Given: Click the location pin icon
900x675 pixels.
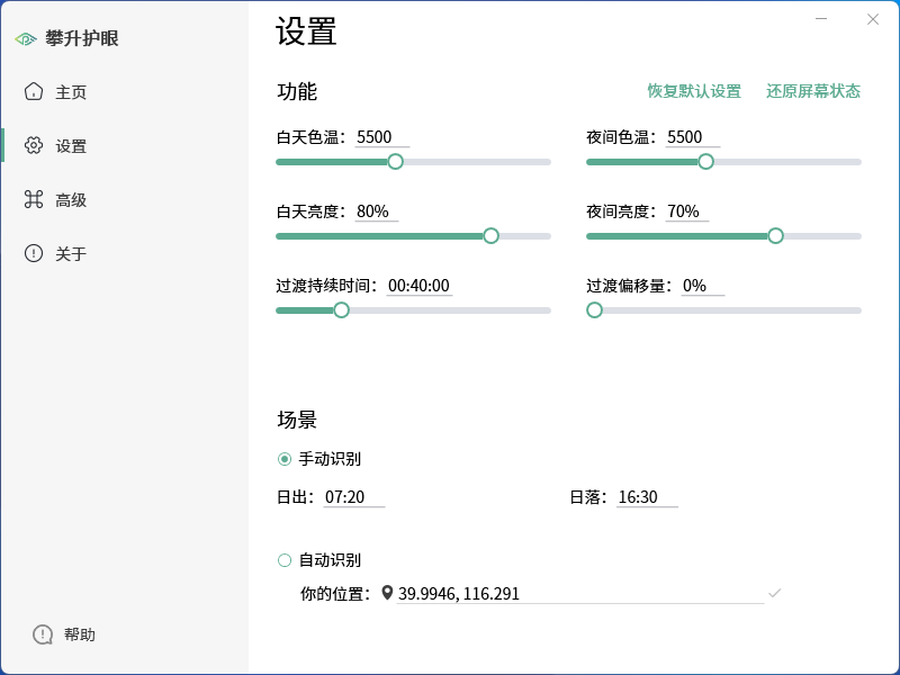Looking at the screenshot, I should (x=387, y=593).
